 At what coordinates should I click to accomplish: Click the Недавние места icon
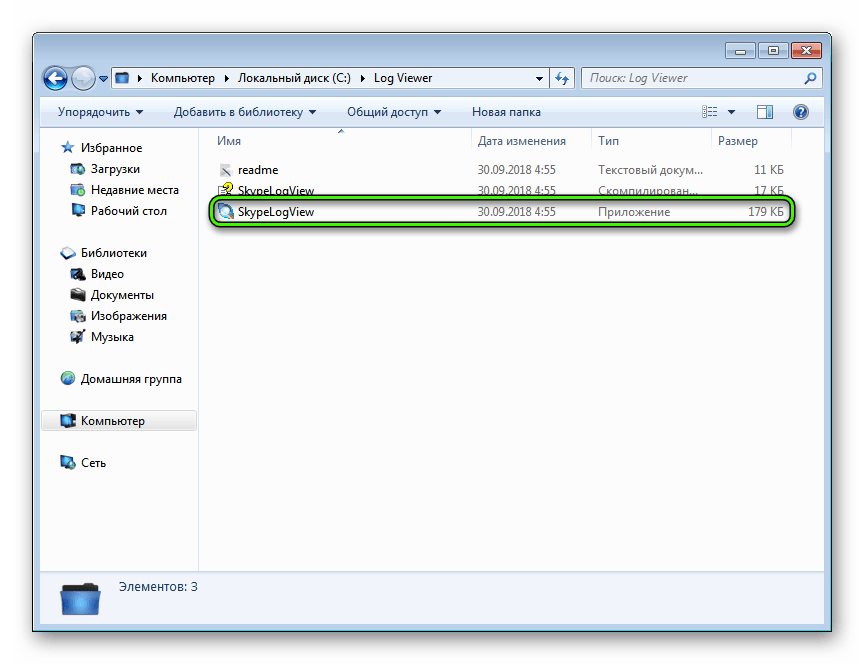click(x=78, y=190)
